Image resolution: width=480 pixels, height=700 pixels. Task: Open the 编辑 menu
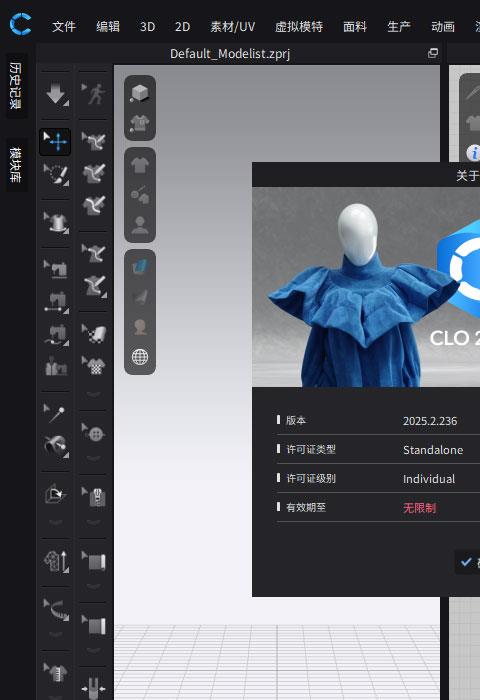[x=108, y=27]
